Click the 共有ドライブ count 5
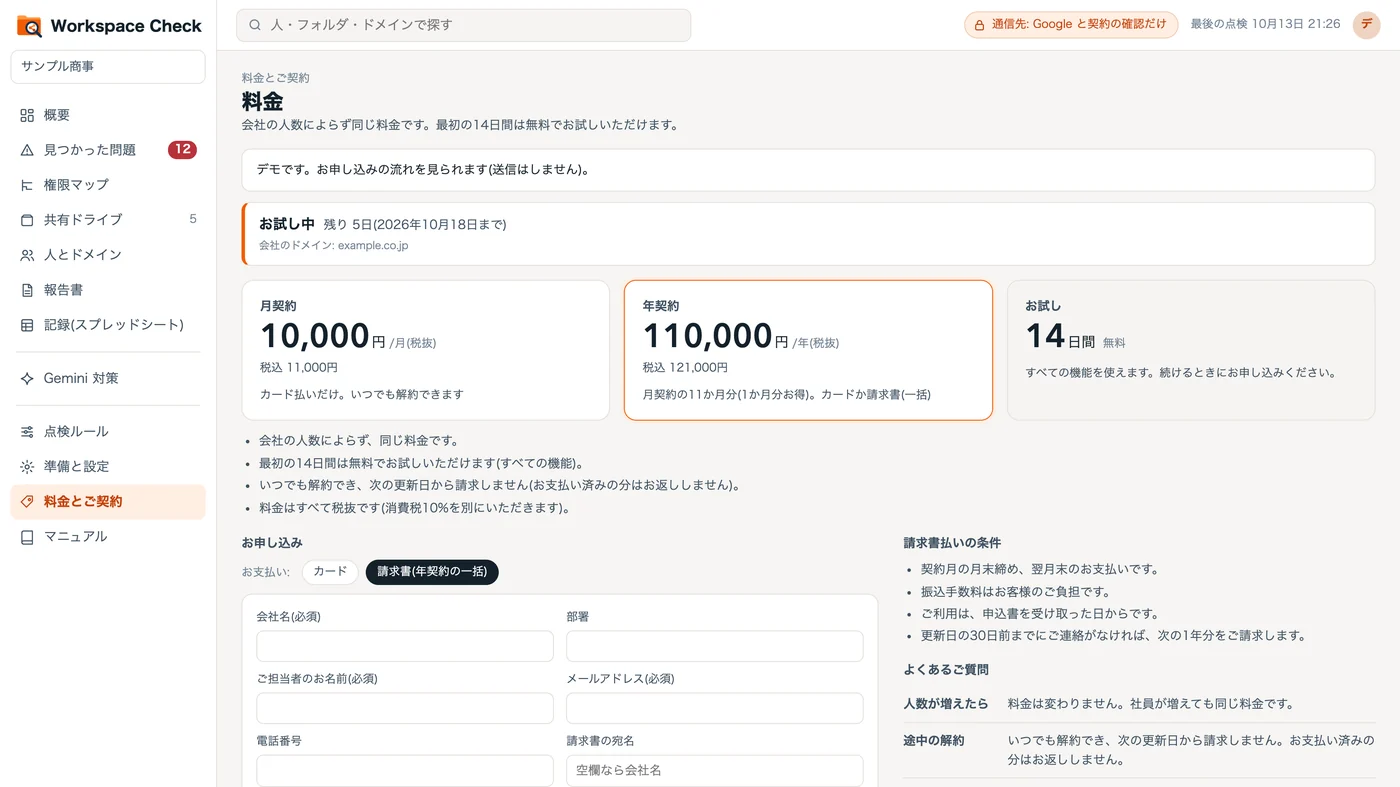Viewport: 1400px width, 787px height. (x=193, y=219)
